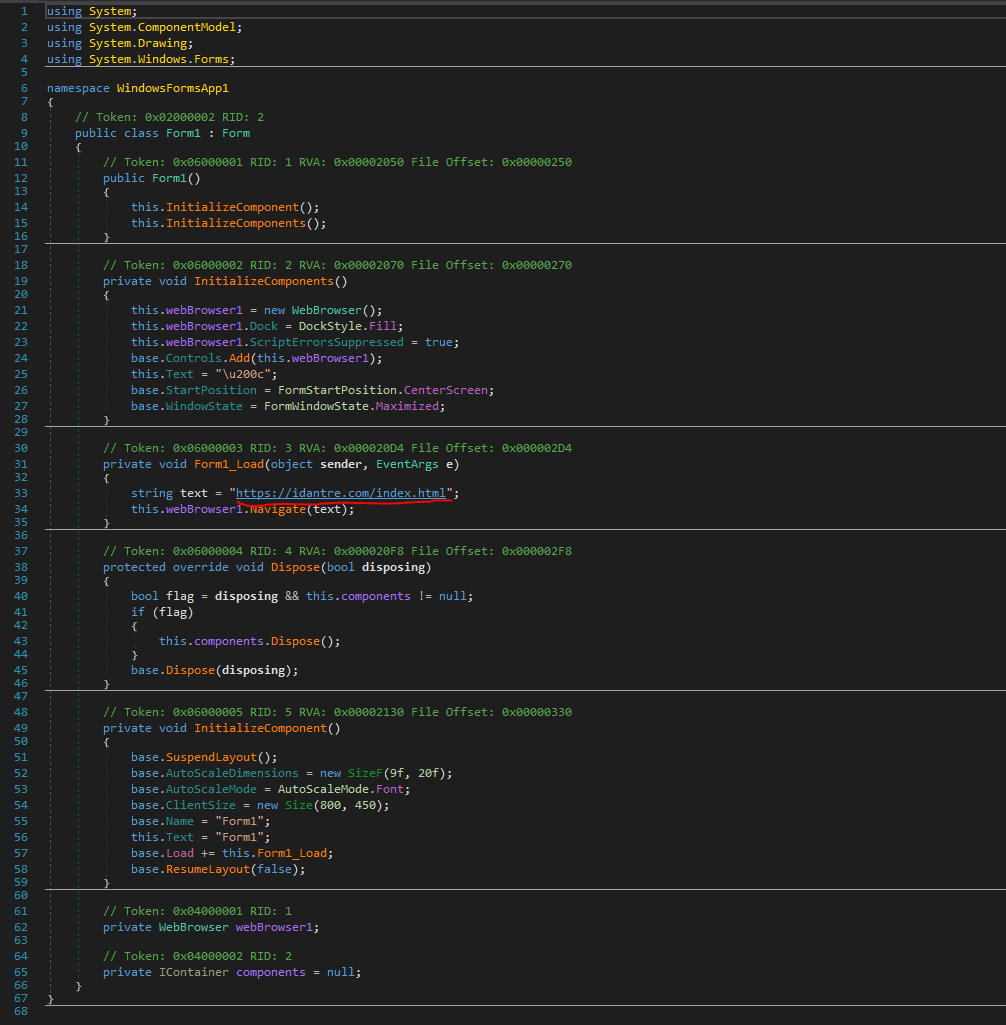Click line number 1 in the gutter

point(24,12)
